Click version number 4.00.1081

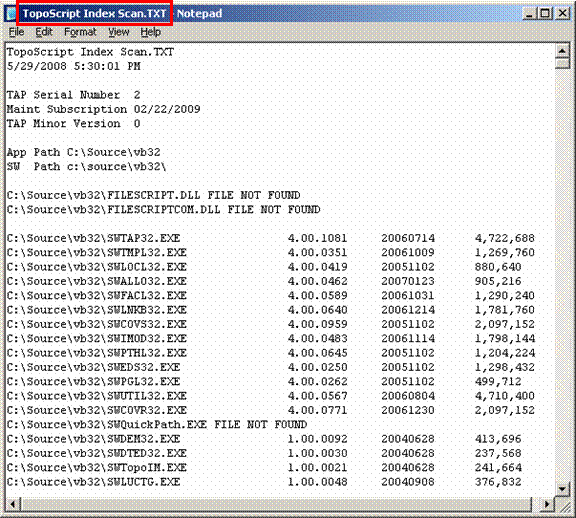[x=317, y=238]
